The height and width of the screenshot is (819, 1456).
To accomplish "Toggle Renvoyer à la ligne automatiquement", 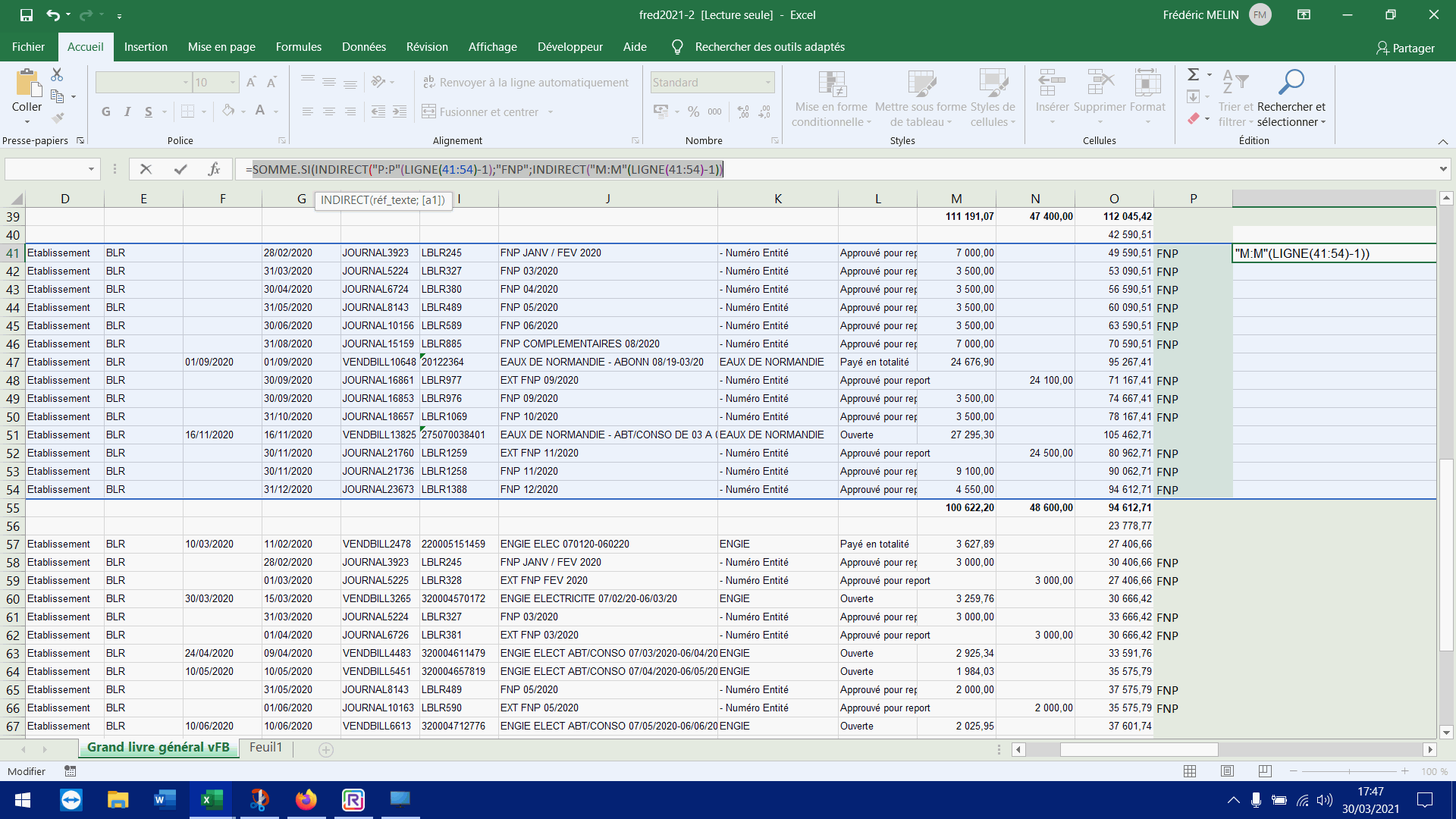I will coord(526,83).
